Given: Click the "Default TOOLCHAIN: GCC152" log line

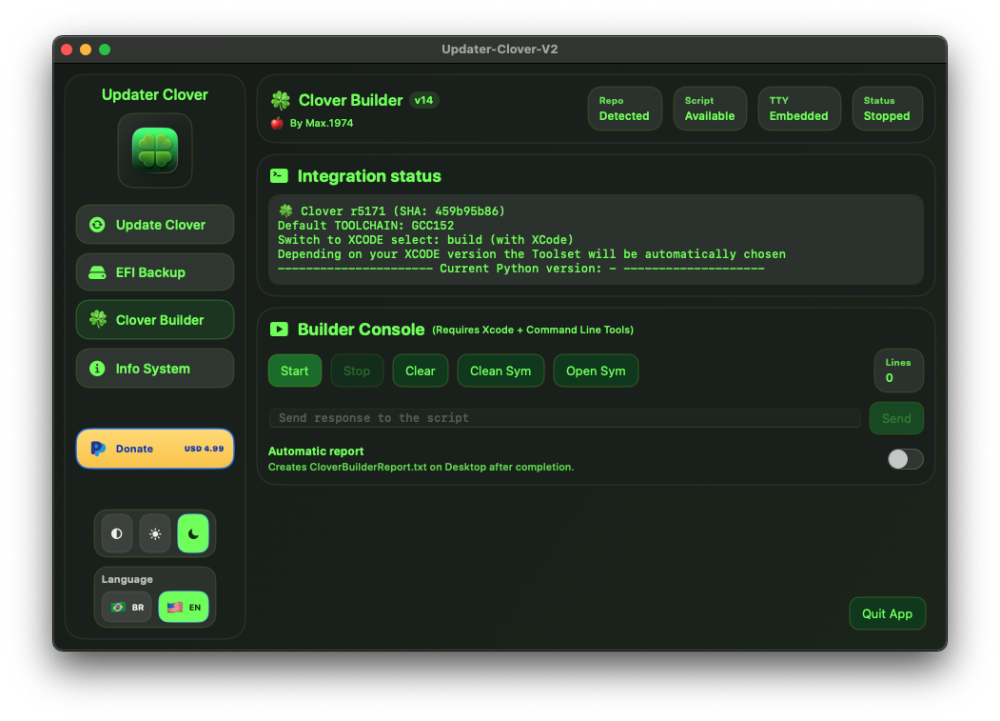Looking at the screenshot, I should 366,226.
